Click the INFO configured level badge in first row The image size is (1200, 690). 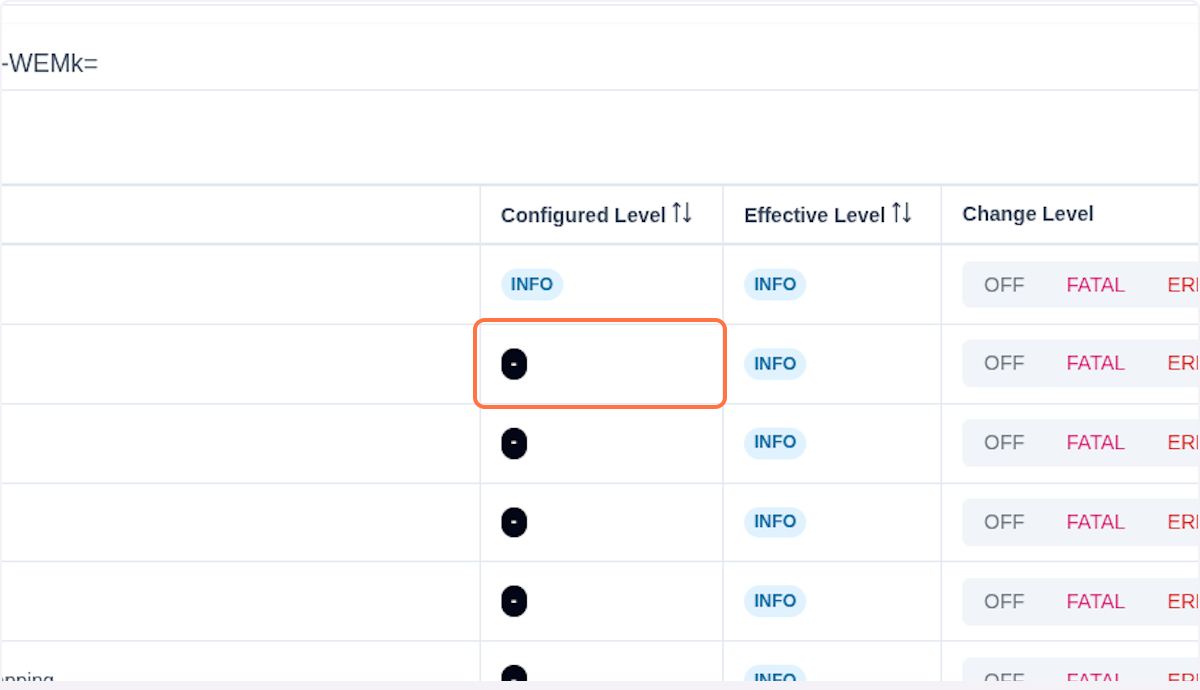[532, 285]
